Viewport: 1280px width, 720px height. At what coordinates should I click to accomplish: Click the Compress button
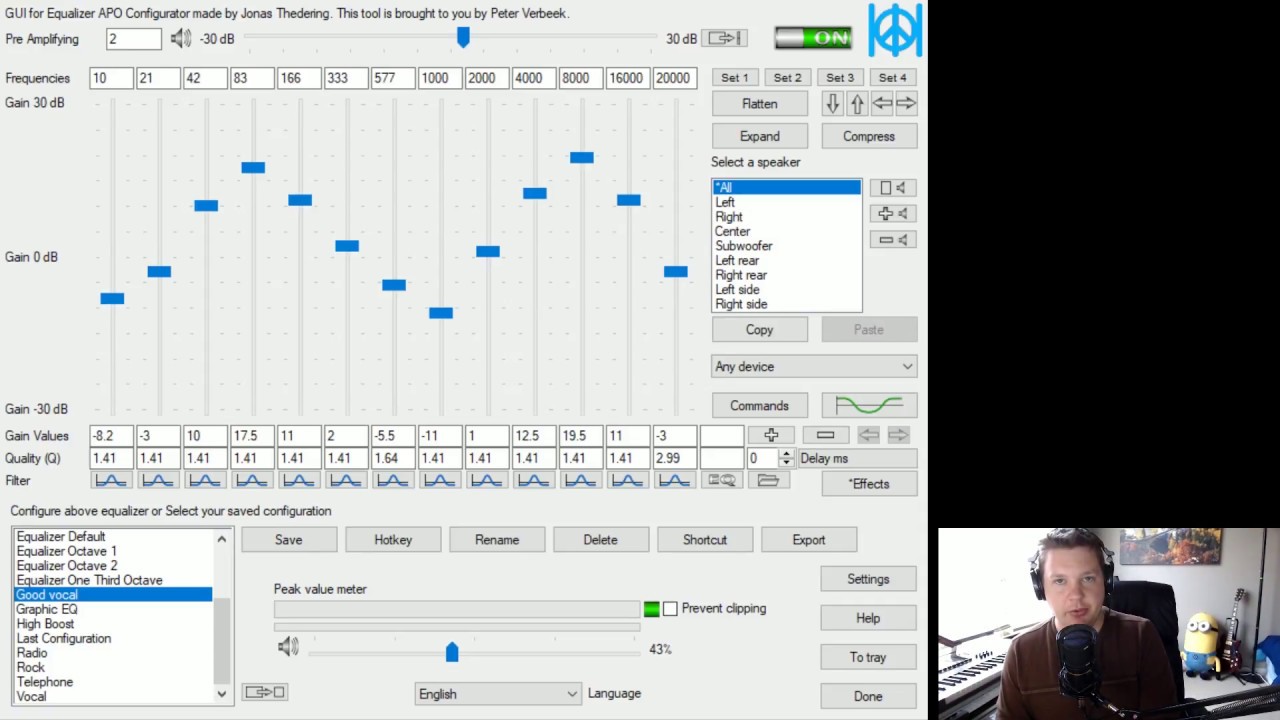[x=869, y=136]
